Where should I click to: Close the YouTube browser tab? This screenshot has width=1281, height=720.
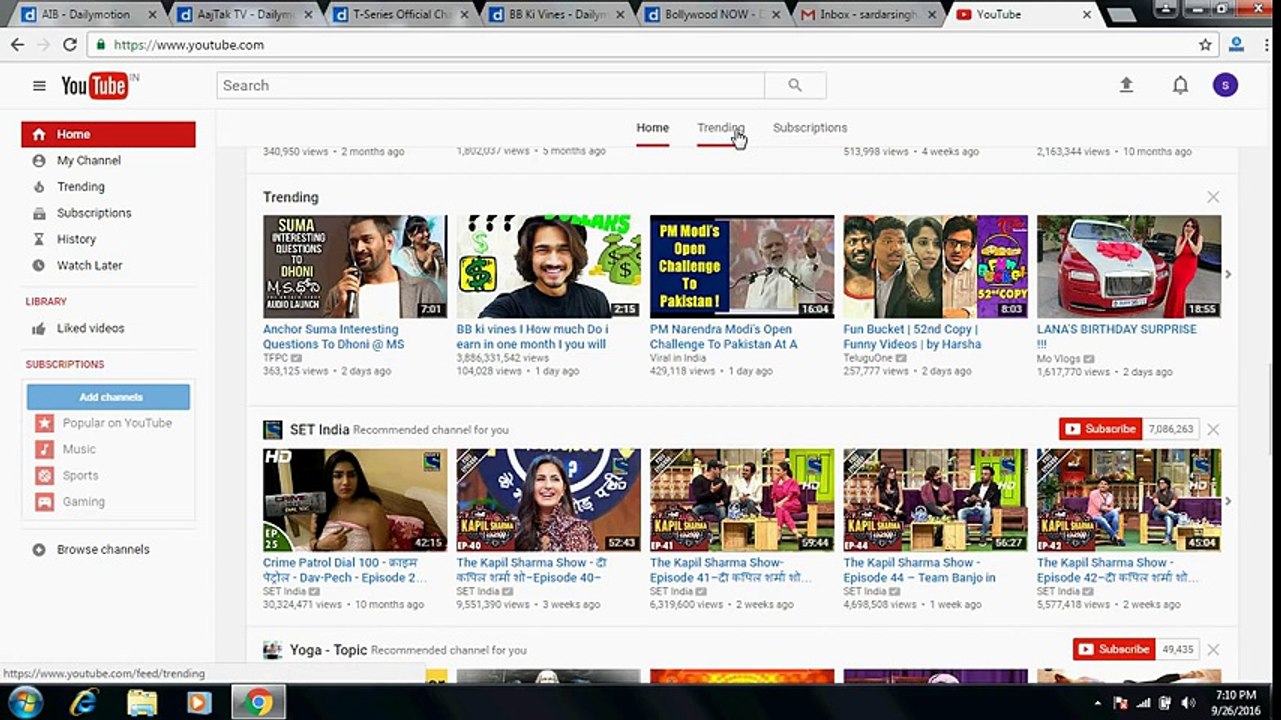click(1087, 14)
